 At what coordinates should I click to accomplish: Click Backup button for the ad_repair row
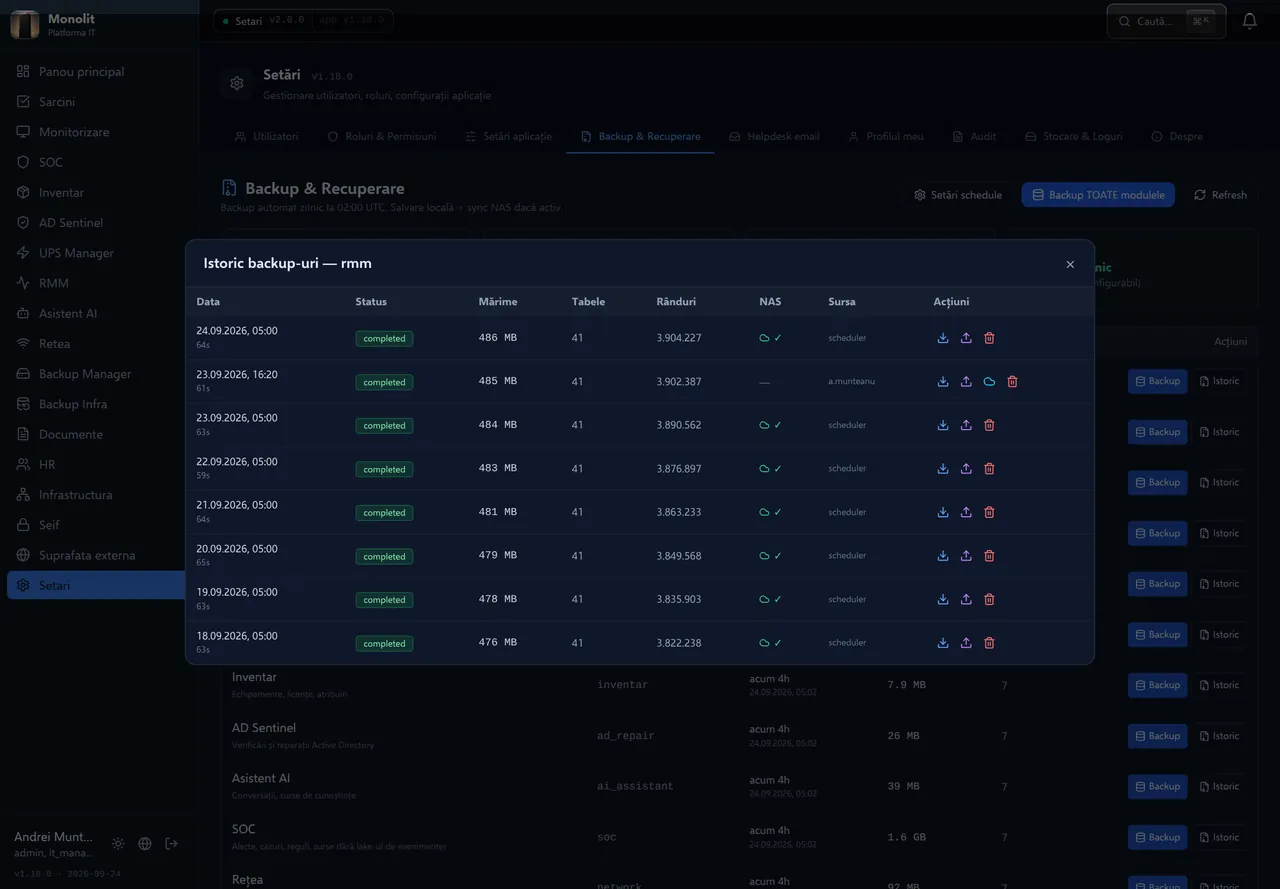click(1157, 736)
